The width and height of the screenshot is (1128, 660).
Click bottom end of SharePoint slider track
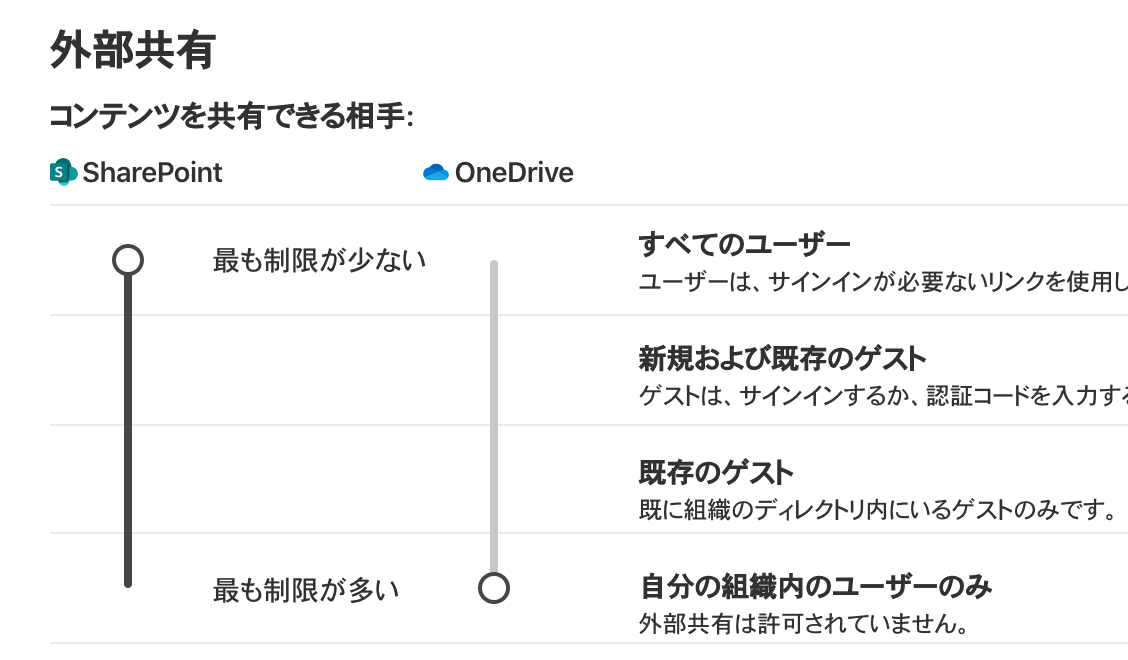point(128,582)
